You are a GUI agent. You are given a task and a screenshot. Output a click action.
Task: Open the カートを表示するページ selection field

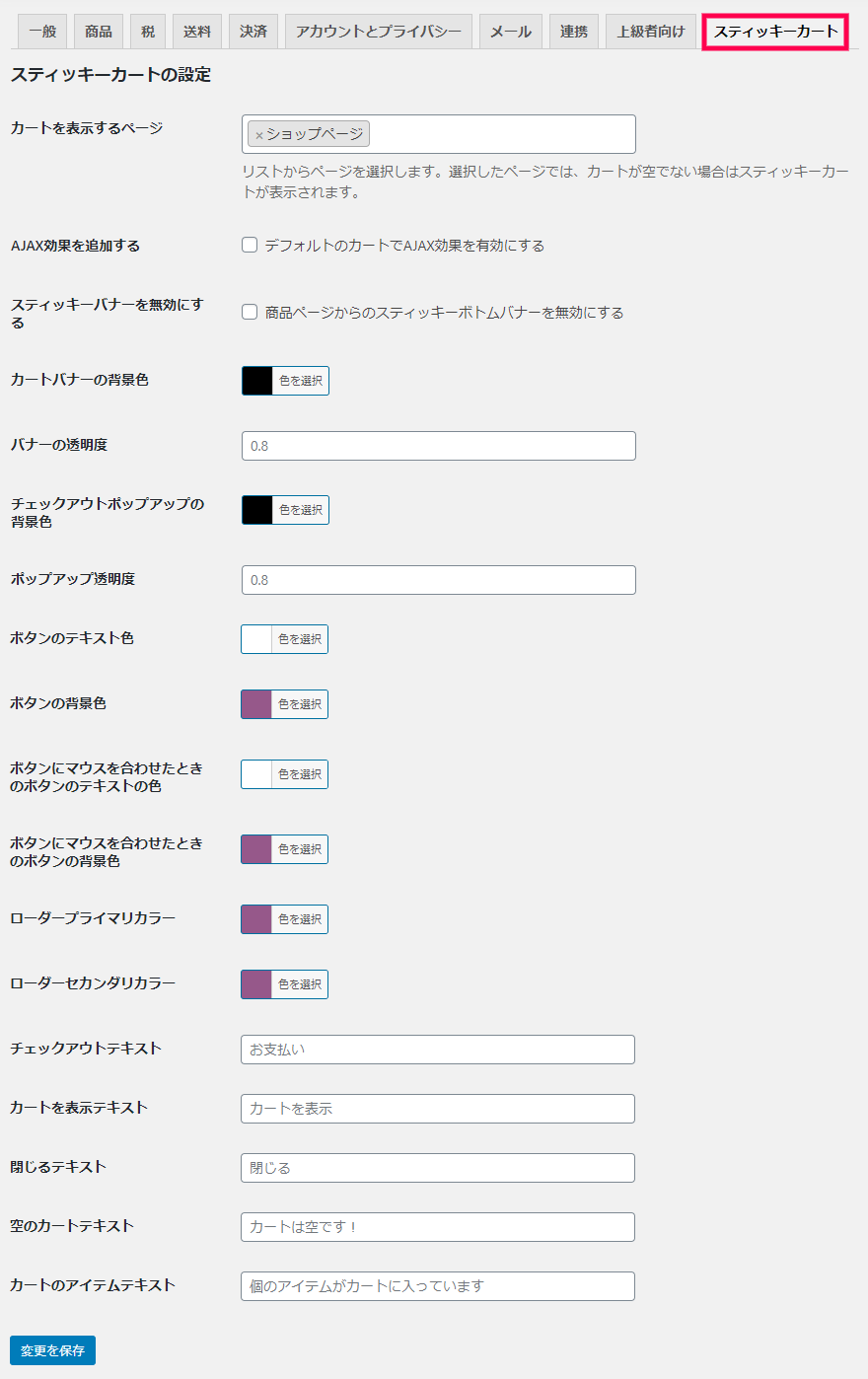pyautogui.click(x=439, y=134)
